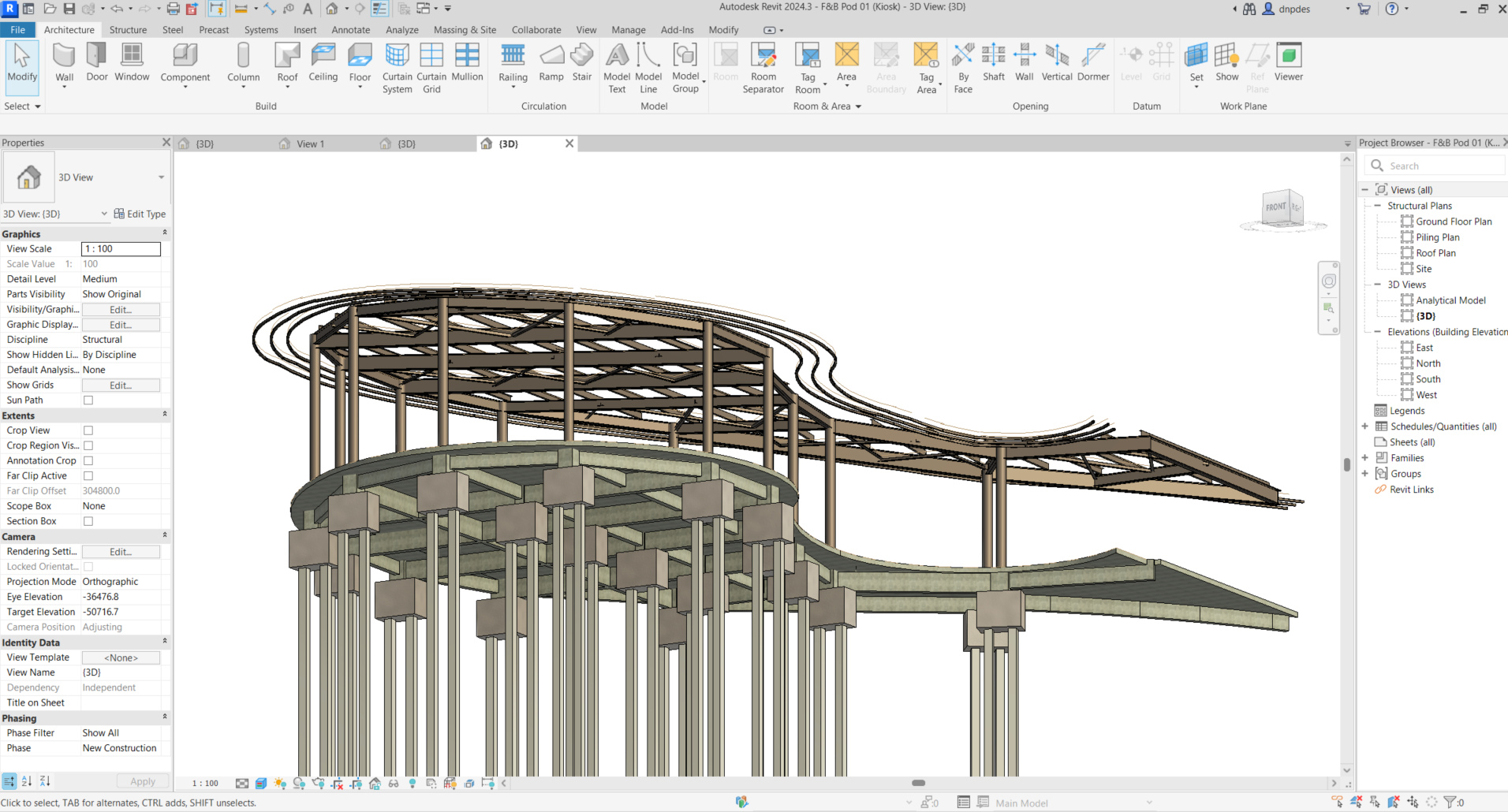Click the Door tool icon
The height and width of the screenshot is (812, 1508).
97,62
